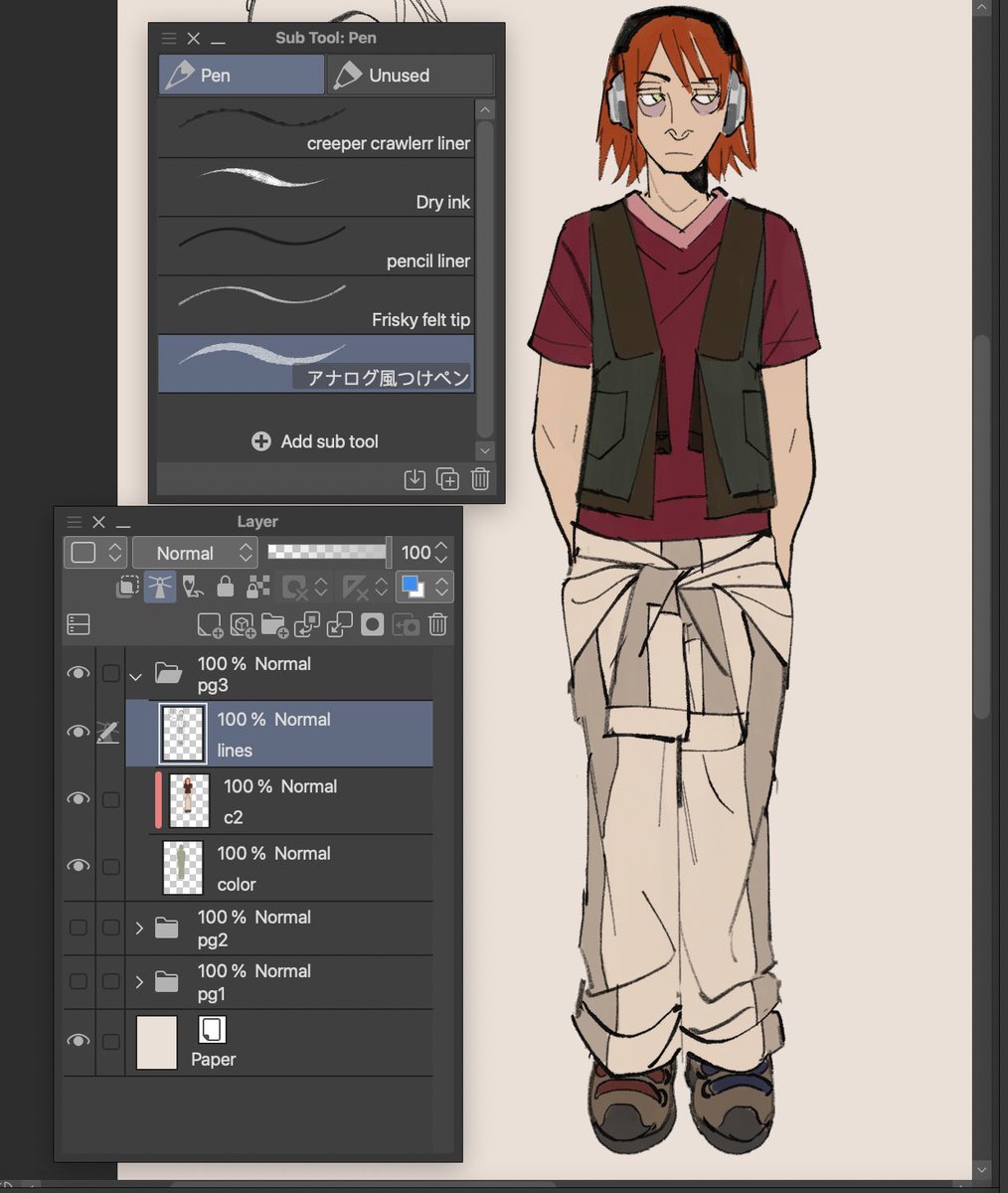Lock transparent pixels on the layer
Viewport: 1008px width, 1193px height.
coord(258,587)
